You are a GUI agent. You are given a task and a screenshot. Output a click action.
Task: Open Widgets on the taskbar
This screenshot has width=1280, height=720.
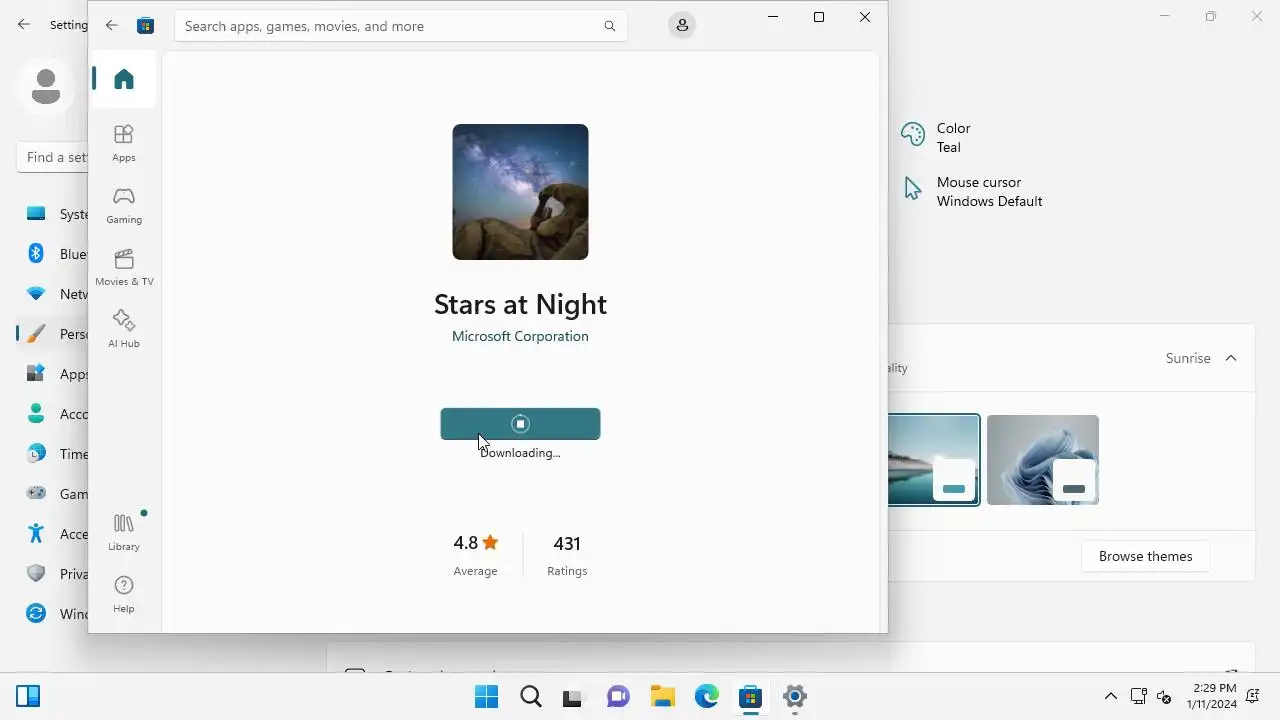28,697
